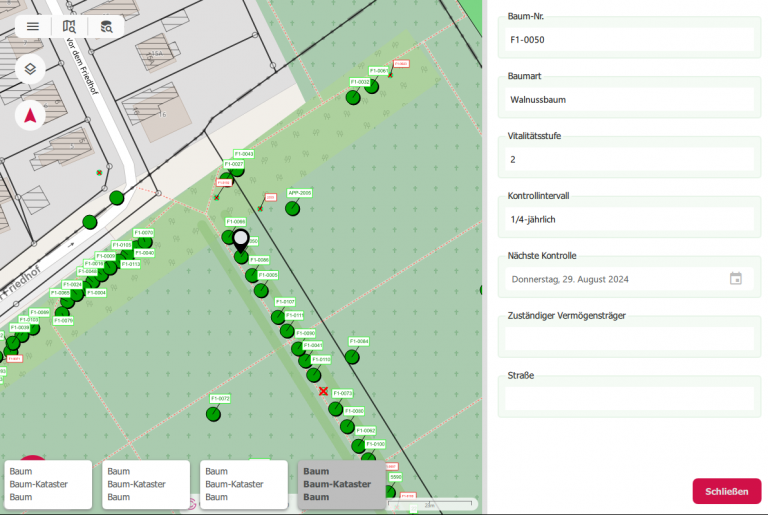Screen dimensions: 768x515
Task: Click the F1-0041 tree label
Action: click(x=313, y=345)
